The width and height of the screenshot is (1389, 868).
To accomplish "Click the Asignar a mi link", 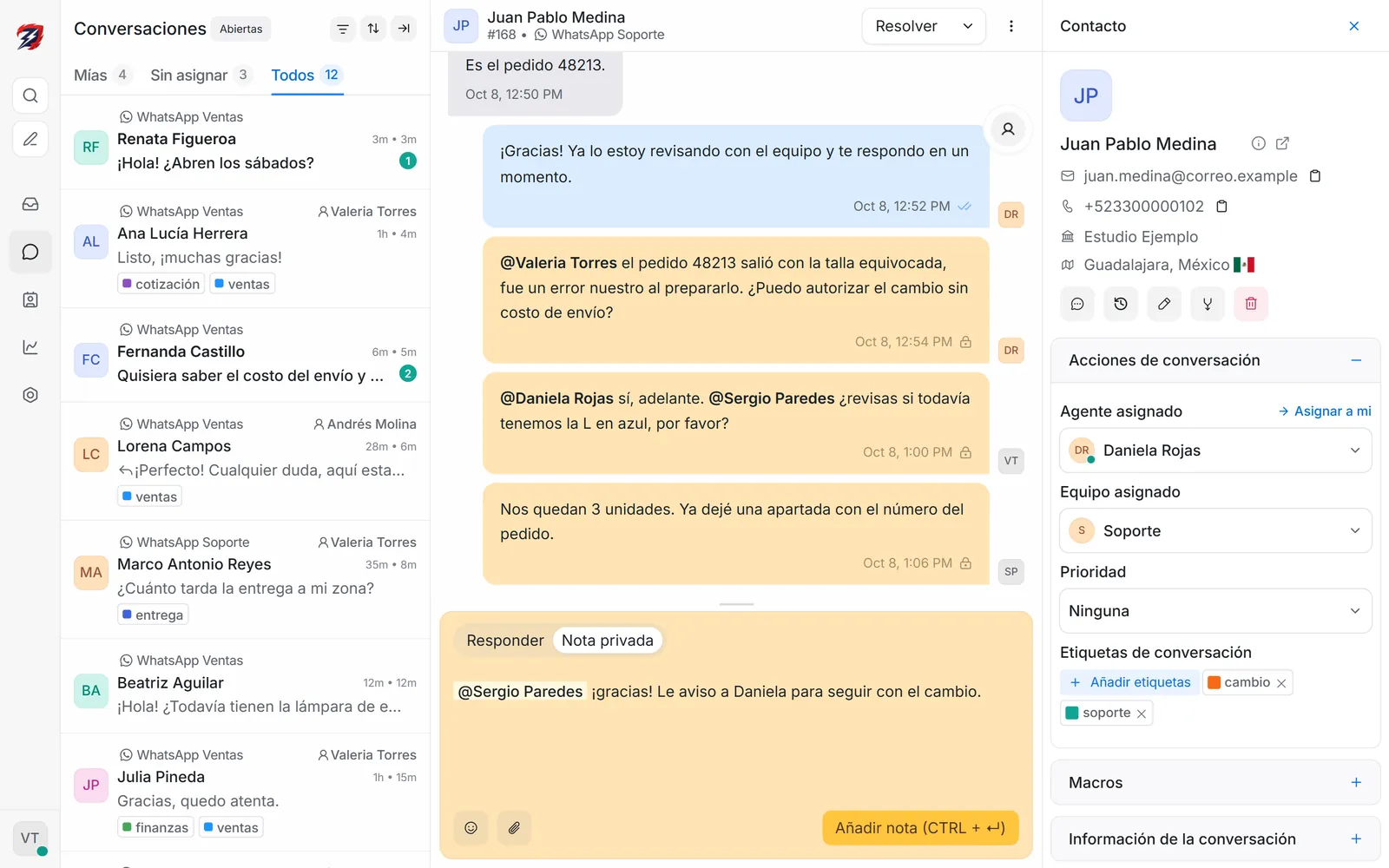I will [x=1325, y=411].
